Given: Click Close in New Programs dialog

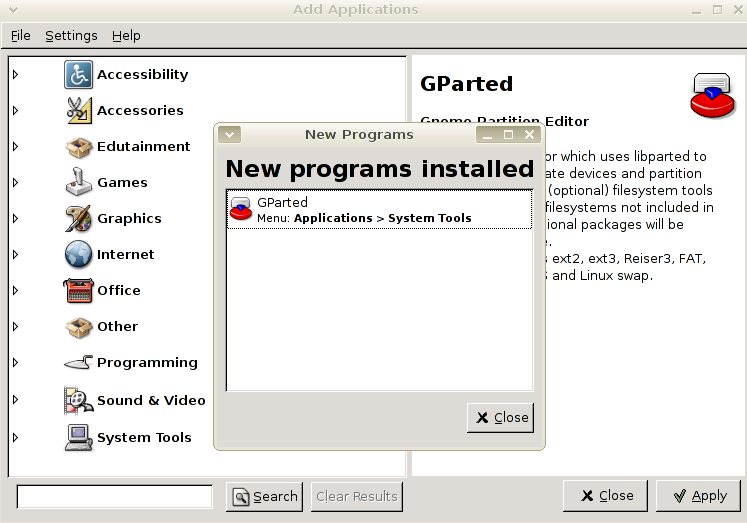Looking at the screenshot, I should (x=501, y=418).
